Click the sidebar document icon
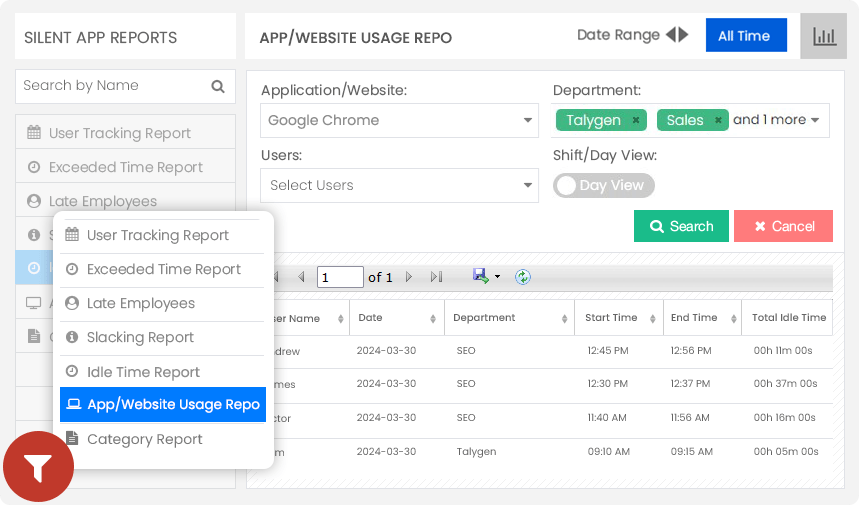Screen dimensions: 859x505 34,336
